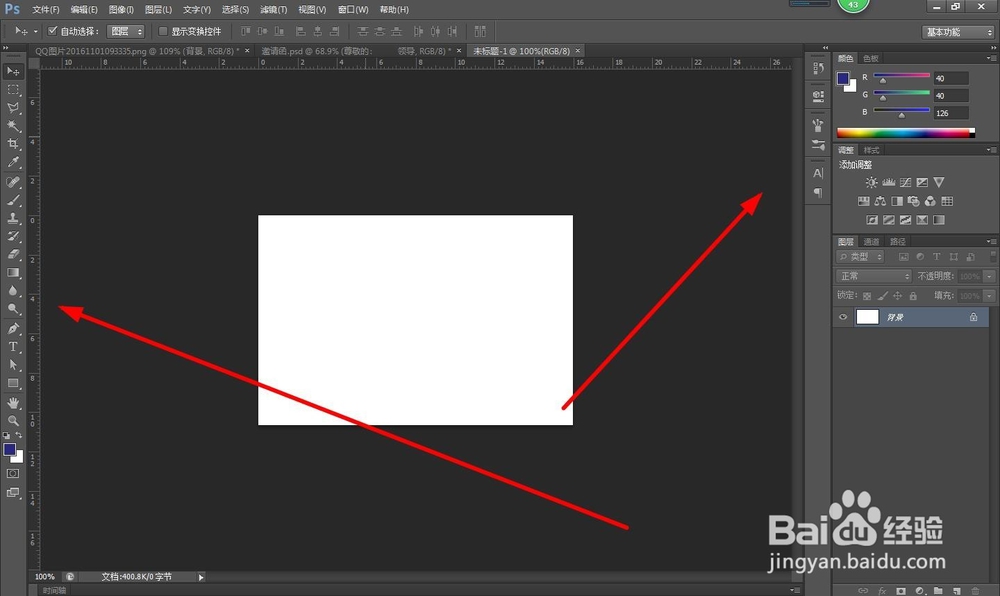This screenshot has width=1000, height=596.
Task: Open the 基本功能 workspace dropdown
Action: point(959,32)
